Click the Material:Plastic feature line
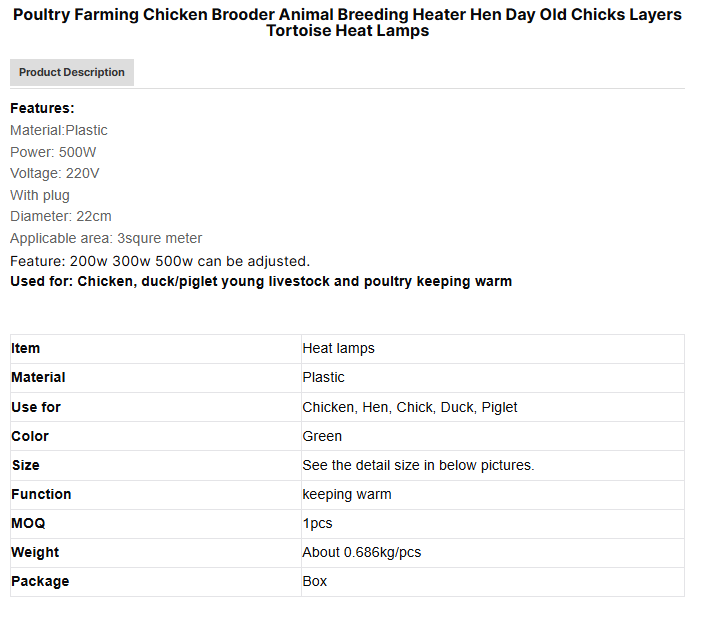Viewport: 704px width, 628px height. pos(59,130)
